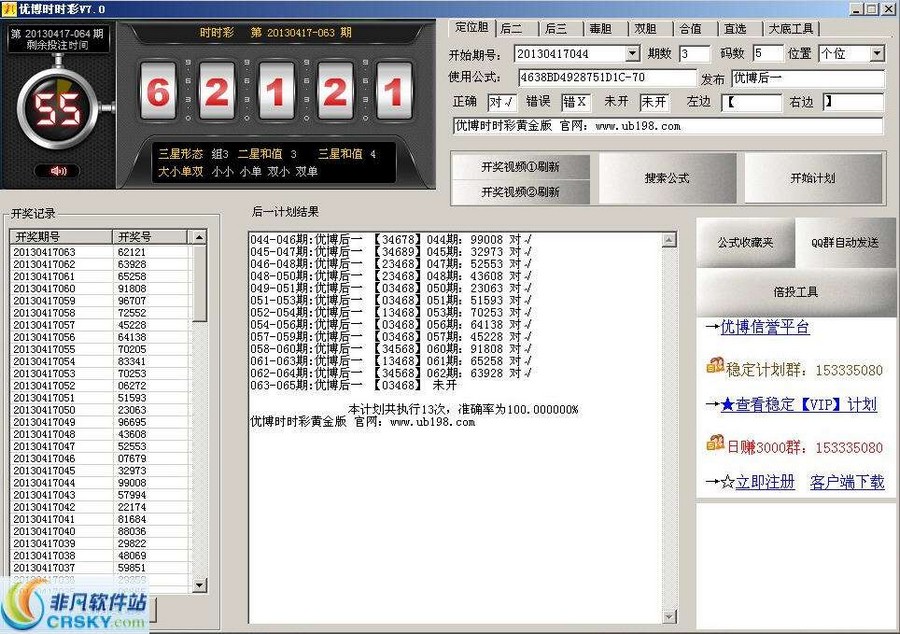Click the first lottery digit reel 6
The width and height of the screenshot is (900, 634).
click(x=158, y=91)
